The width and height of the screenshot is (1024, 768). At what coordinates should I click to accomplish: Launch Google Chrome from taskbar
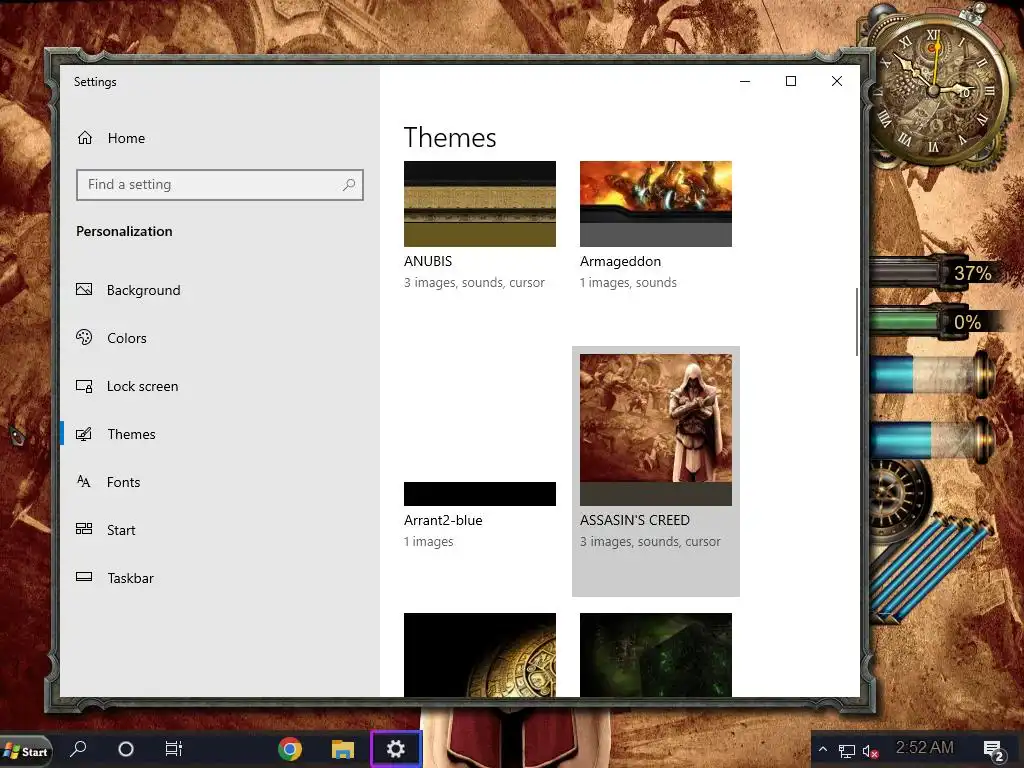[290, 749]
